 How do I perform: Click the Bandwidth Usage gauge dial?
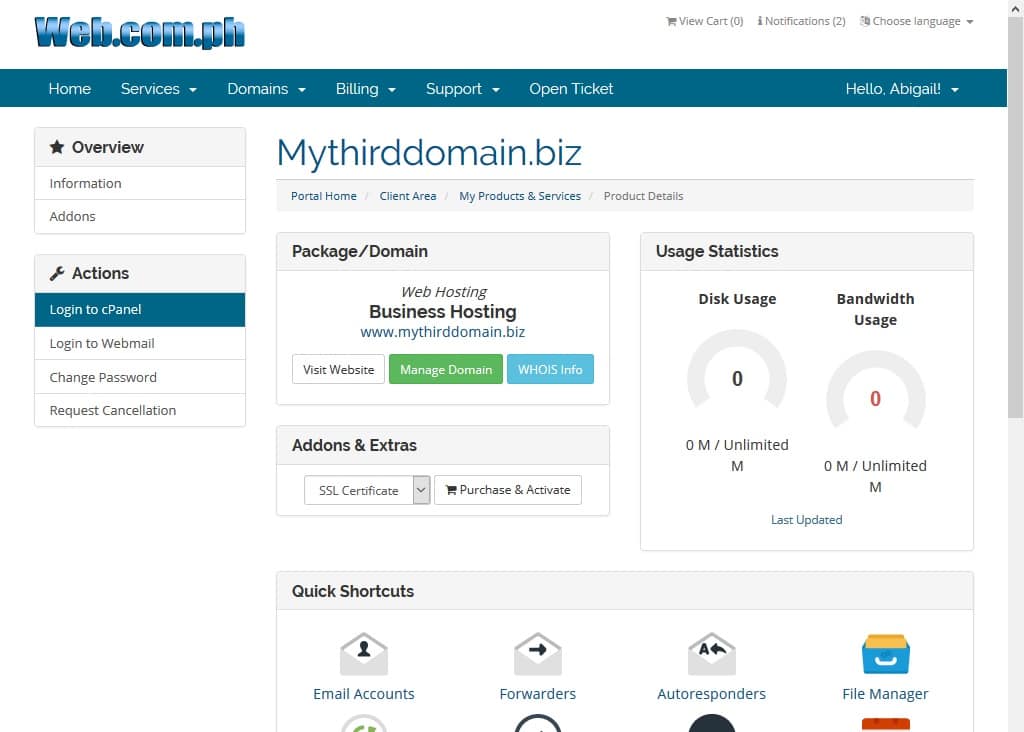[x=876, y=392]
